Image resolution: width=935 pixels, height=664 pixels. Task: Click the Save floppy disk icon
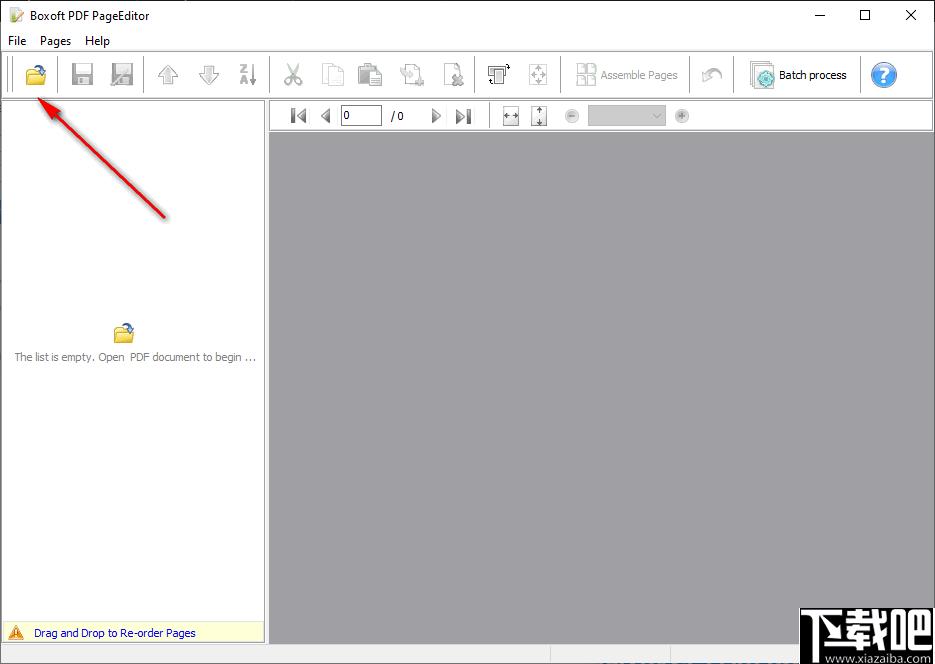pos(82,75)
